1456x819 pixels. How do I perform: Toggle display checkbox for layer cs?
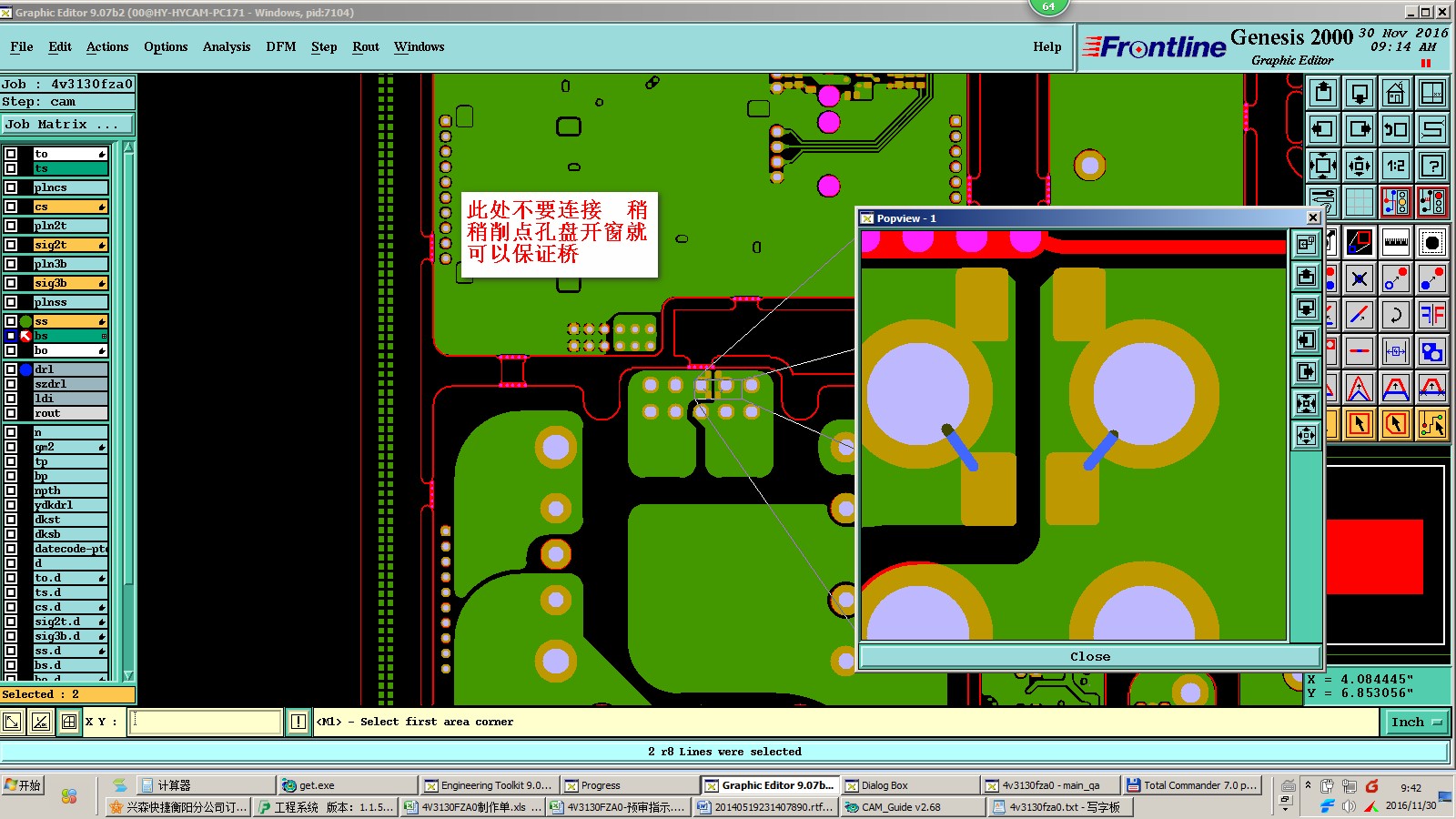[11, 207]
